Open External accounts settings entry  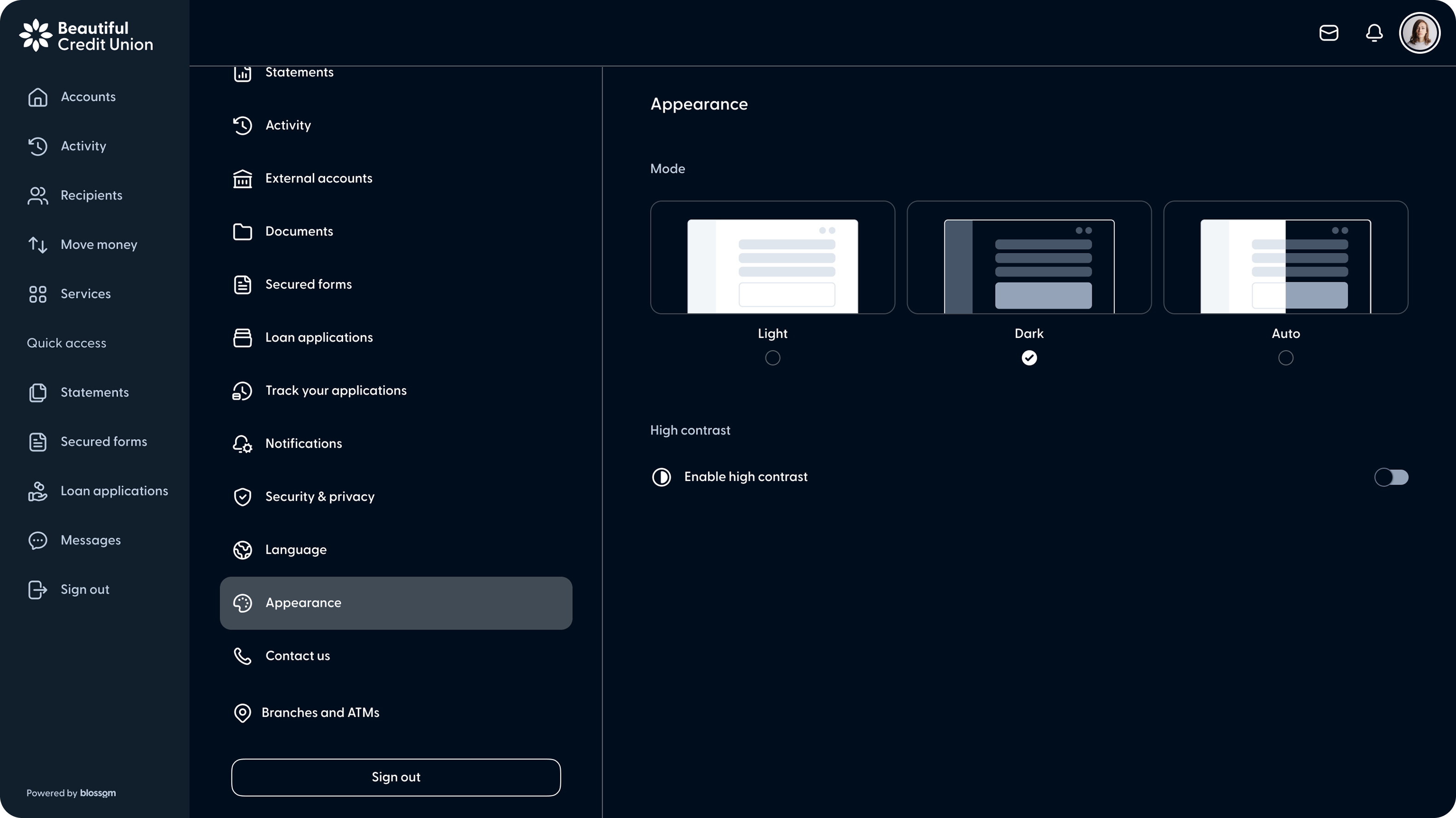(396, 178)
